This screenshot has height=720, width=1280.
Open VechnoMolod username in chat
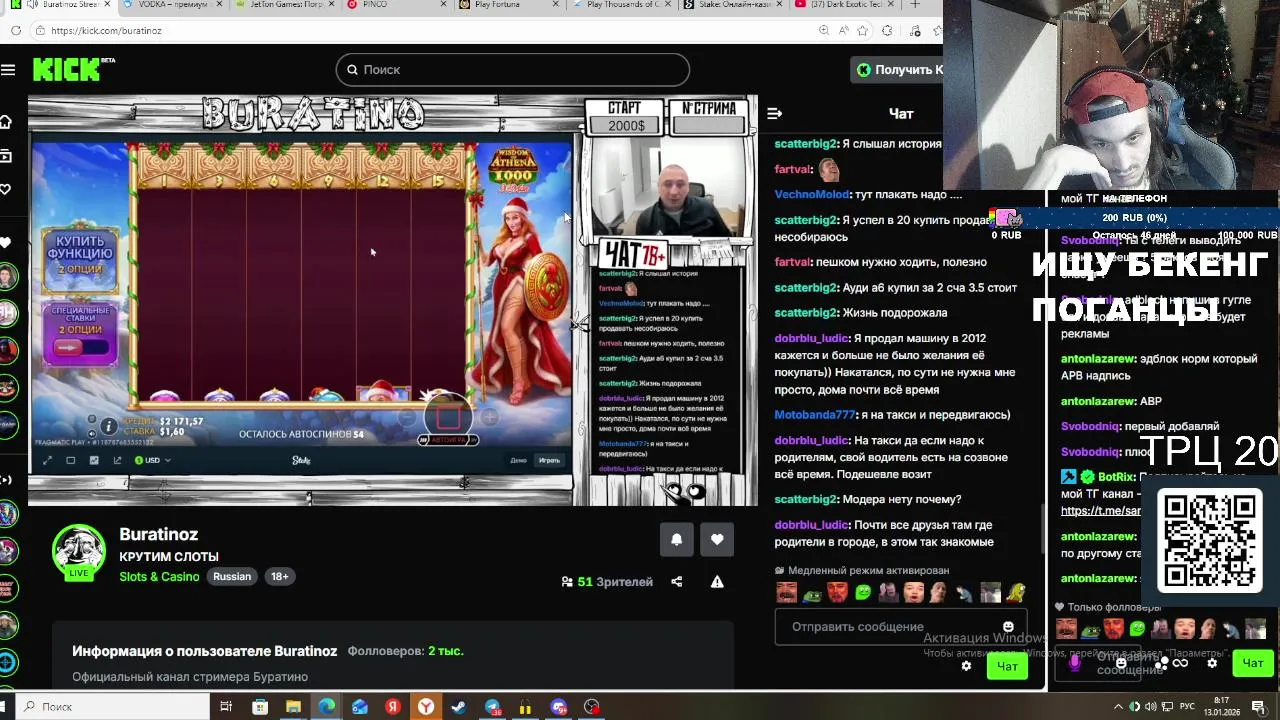(812, 195)
